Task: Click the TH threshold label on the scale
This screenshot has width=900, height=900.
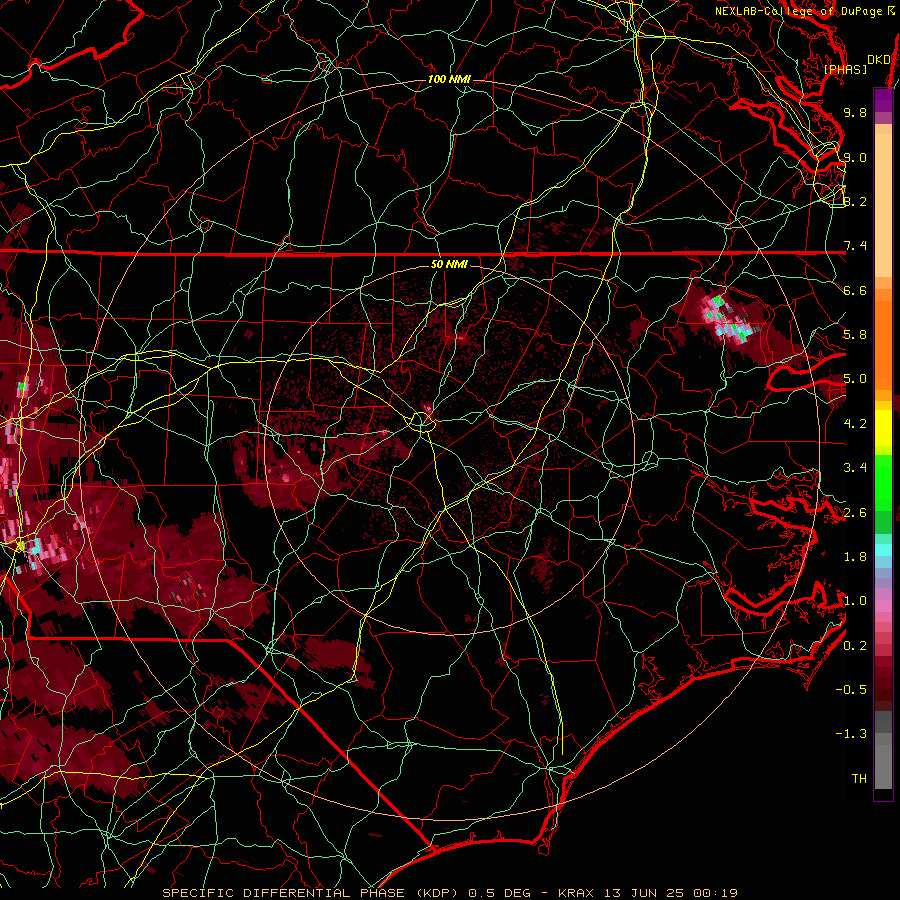Action: [859, 779]
